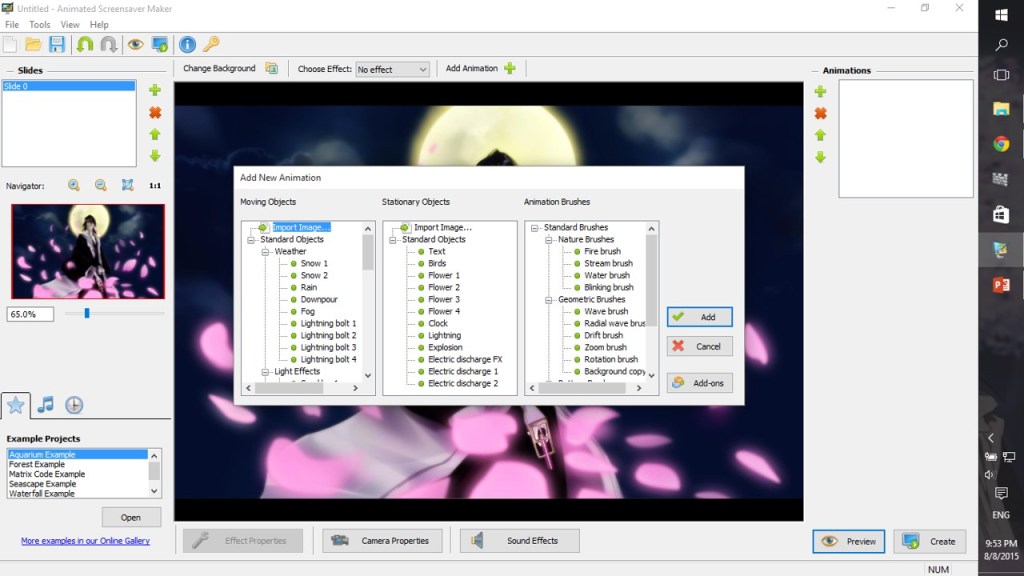Collapse the Geometric Brushes node
This screenshot has height=576, width=1024.
(549, 300)
